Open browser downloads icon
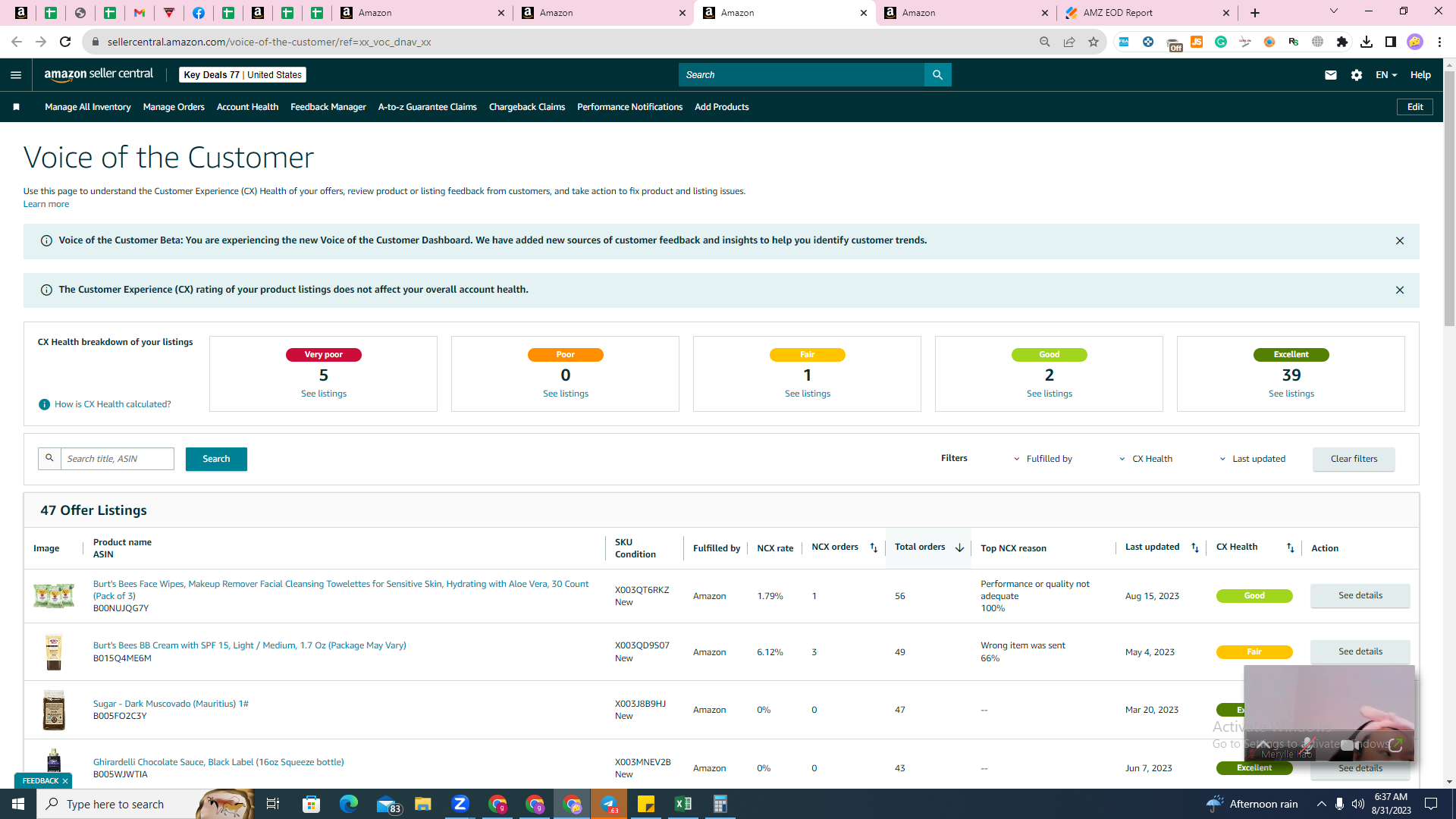The height and width of the screenshot is (819, 1456). pyautogui.click(x=1367, y=42)
